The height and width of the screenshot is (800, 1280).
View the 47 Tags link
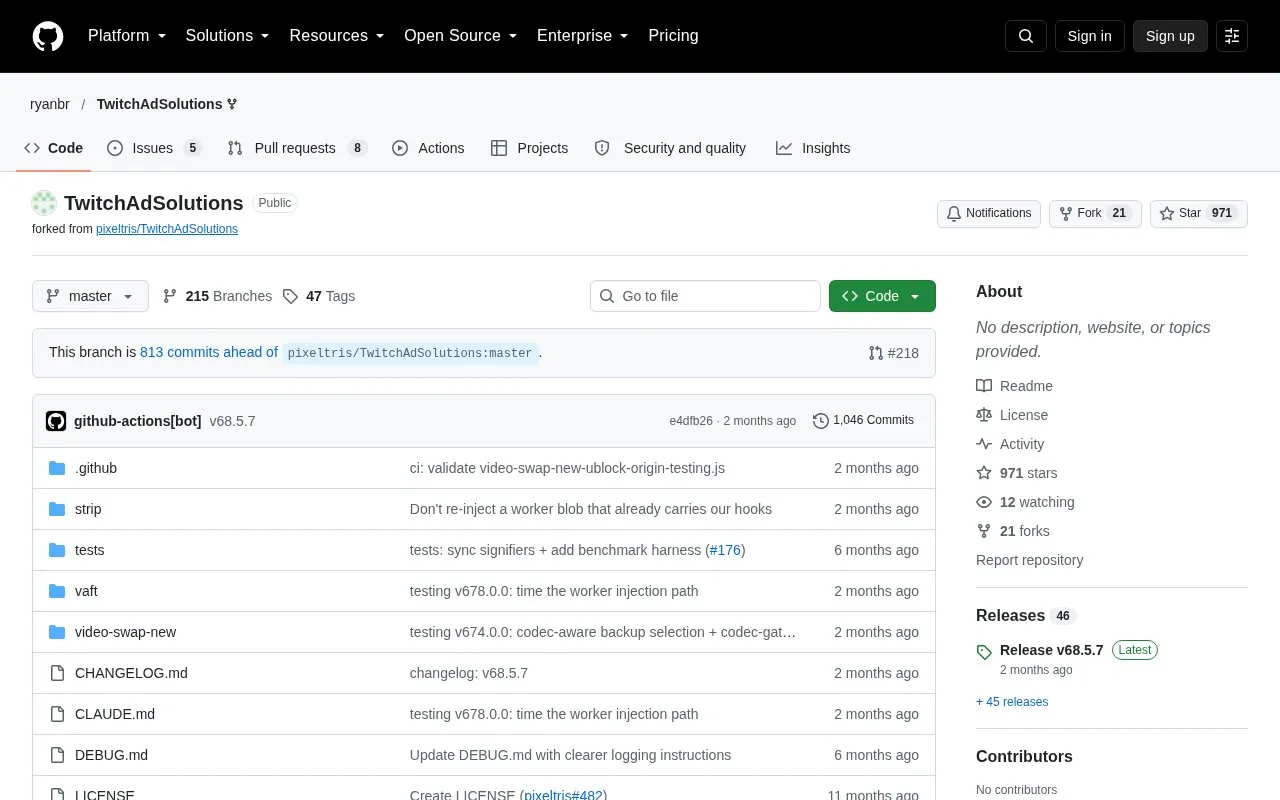point(319,296)
